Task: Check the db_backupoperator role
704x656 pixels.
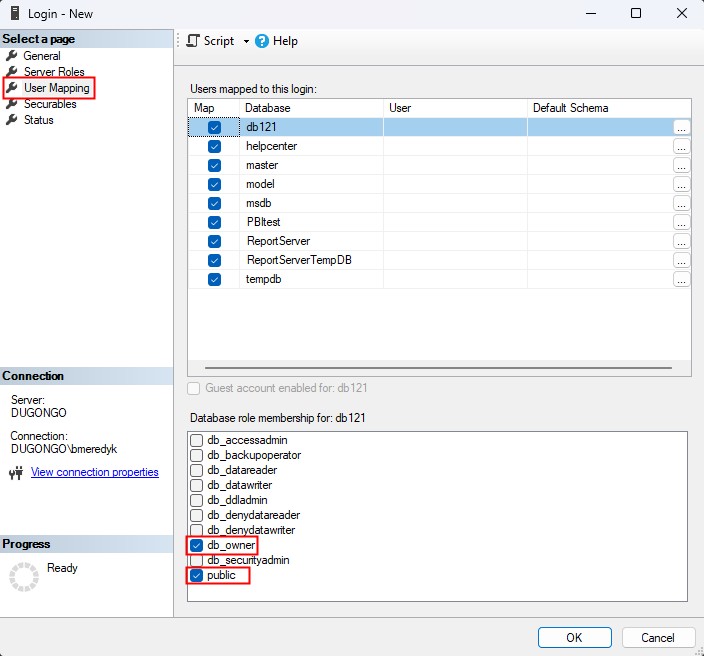Action: point(196,455)
